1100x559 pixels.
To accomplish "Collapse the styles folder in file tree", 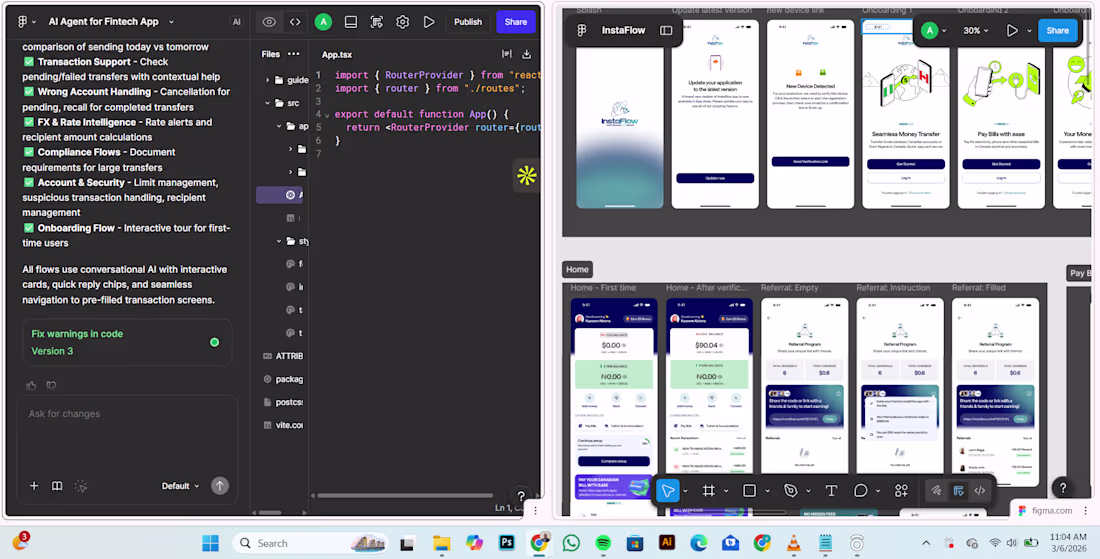I will [279, 241].
